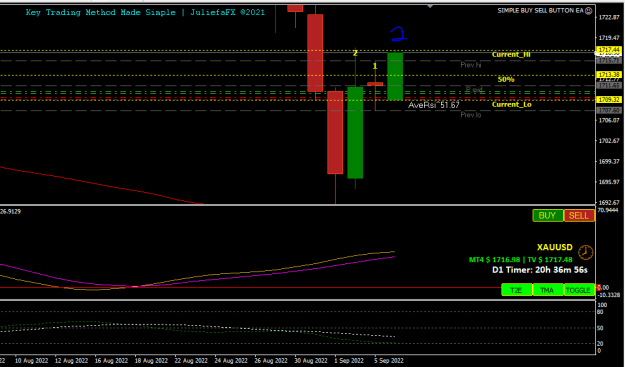Click the T2E button

point(517,290)
